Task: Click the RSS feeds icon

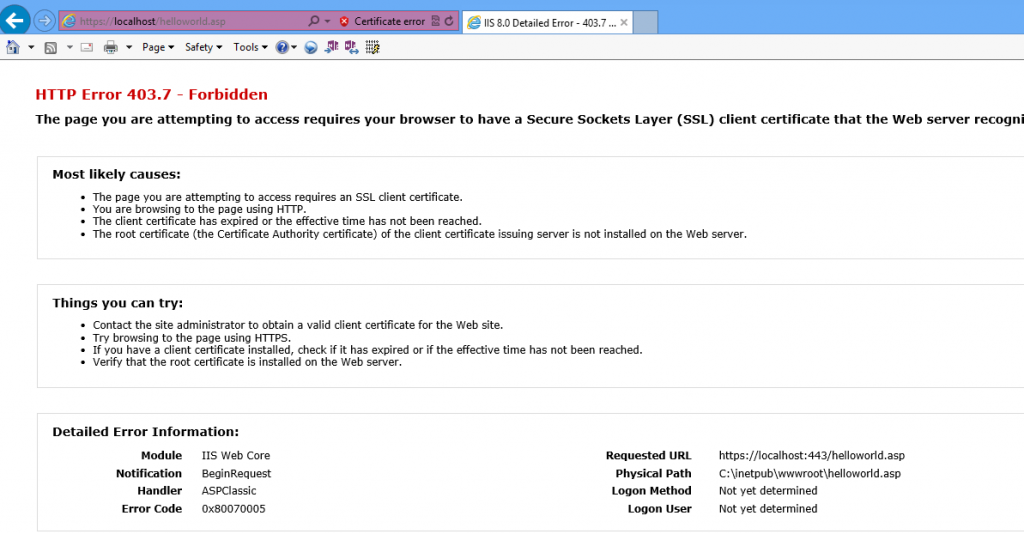Action: [x=50, y=48]
